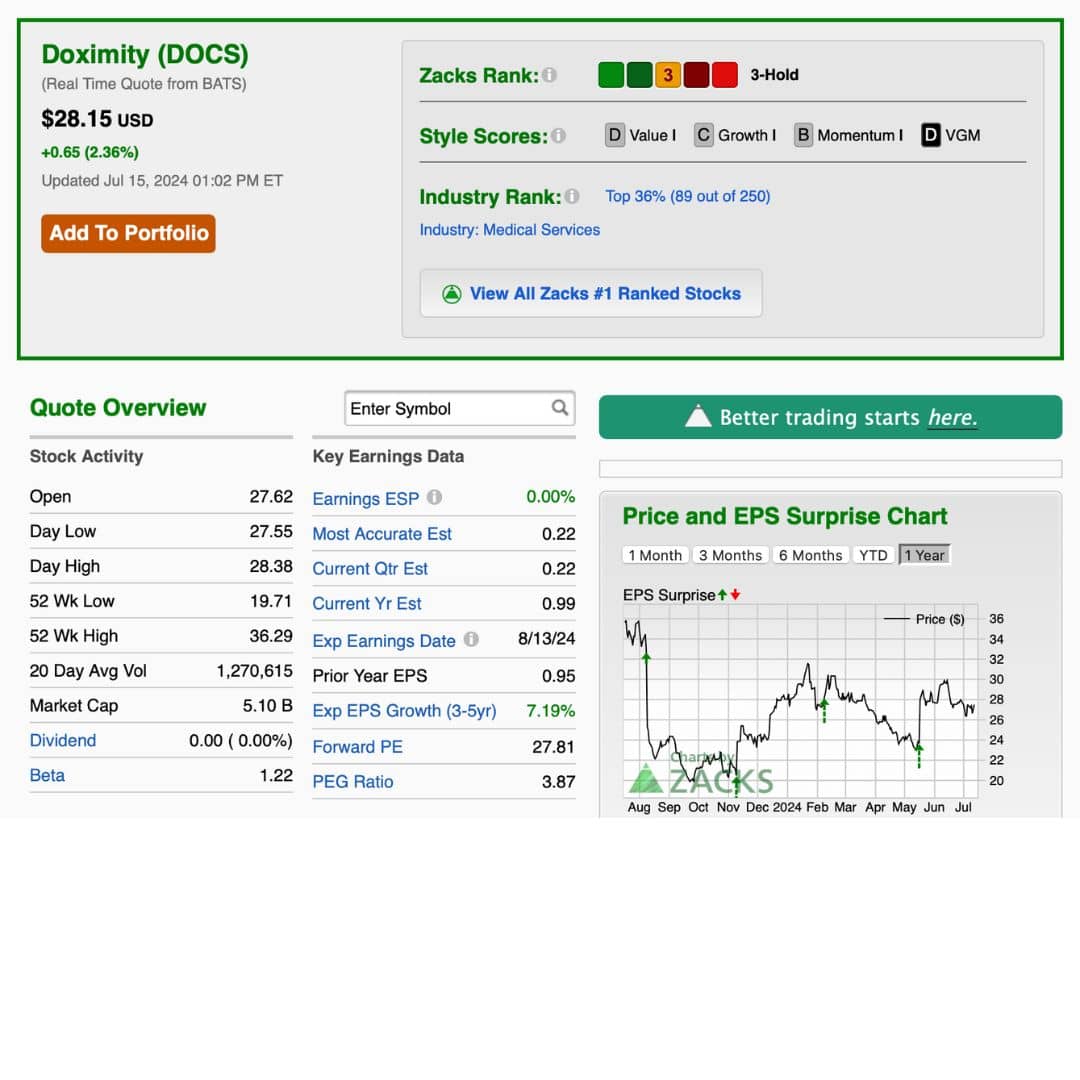Click the Earnings ESP info icon

click(x=434, y=497)
